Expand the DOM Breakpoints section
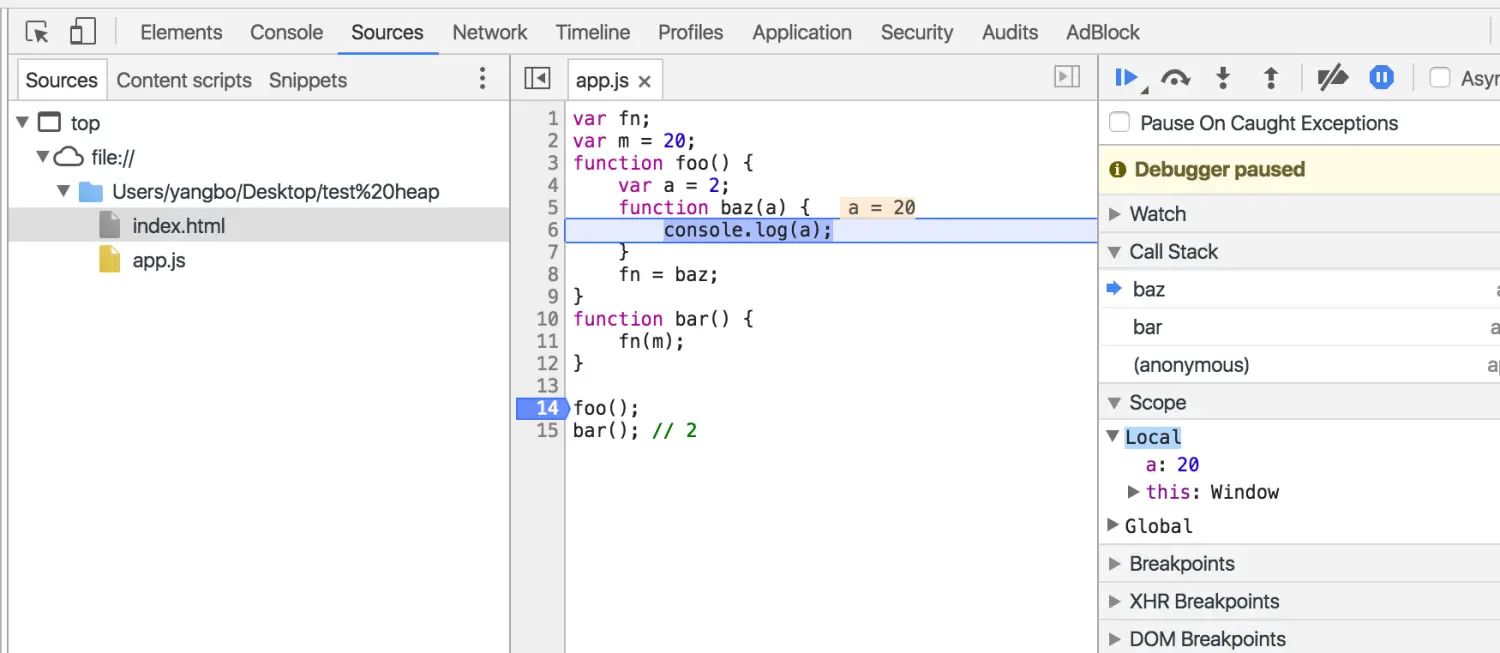1500x653 pixels. pos(1115,639)
